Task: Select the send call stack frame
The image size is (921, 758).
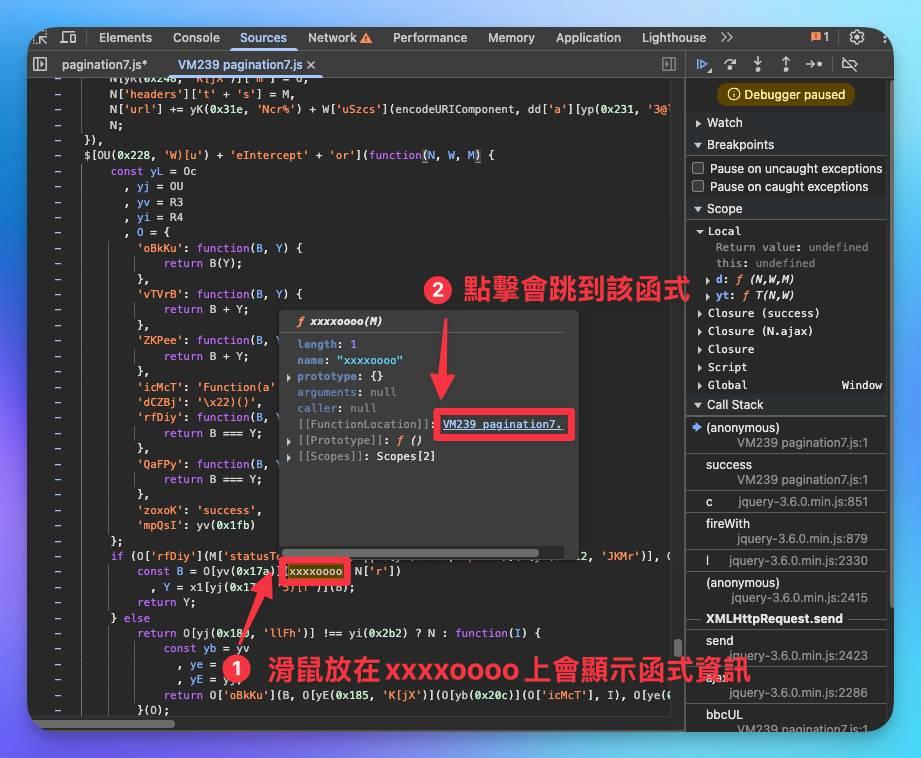Action: point(786,648)
